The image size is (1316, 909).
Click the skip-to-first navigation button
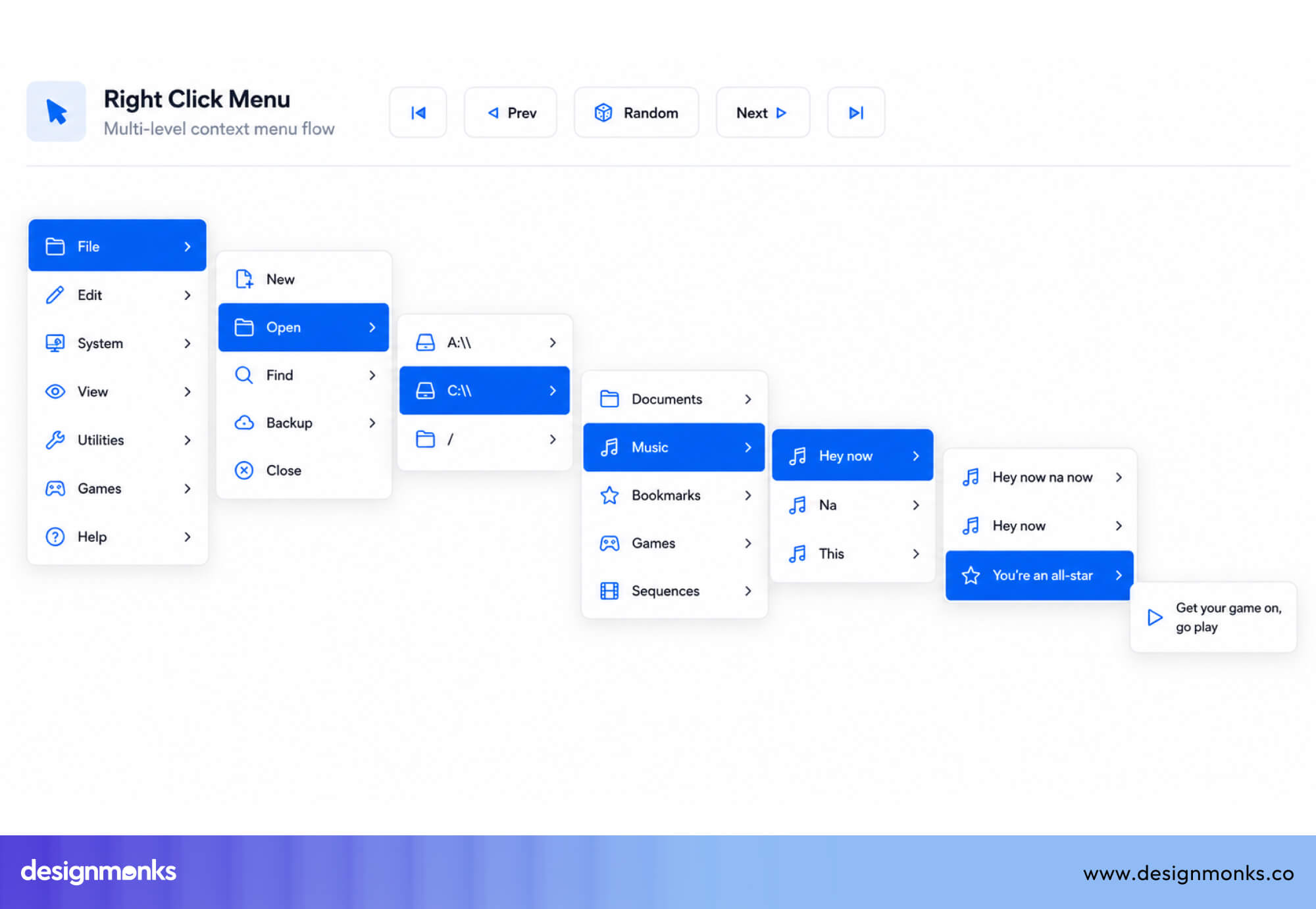[x=418, y=112]
